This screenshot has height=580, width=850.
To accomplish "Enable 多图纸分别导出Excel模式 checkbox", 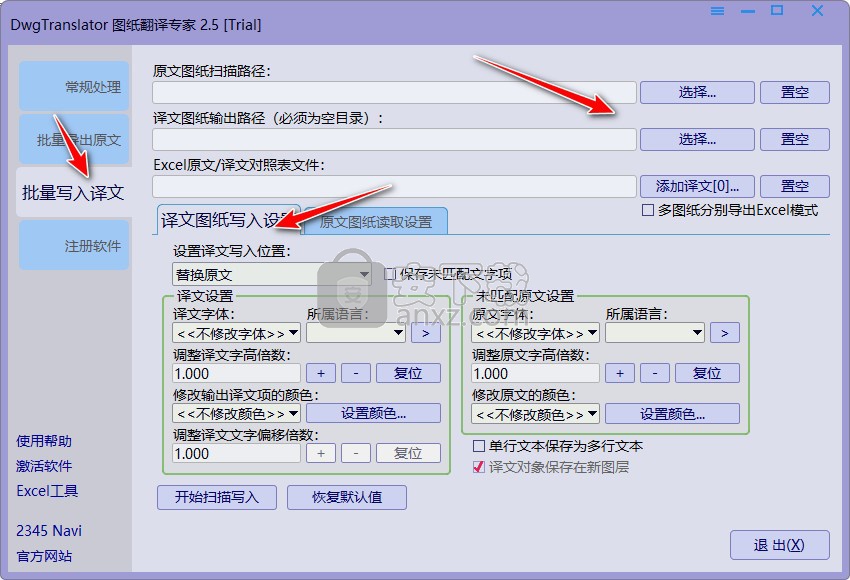I will (648, 210).
